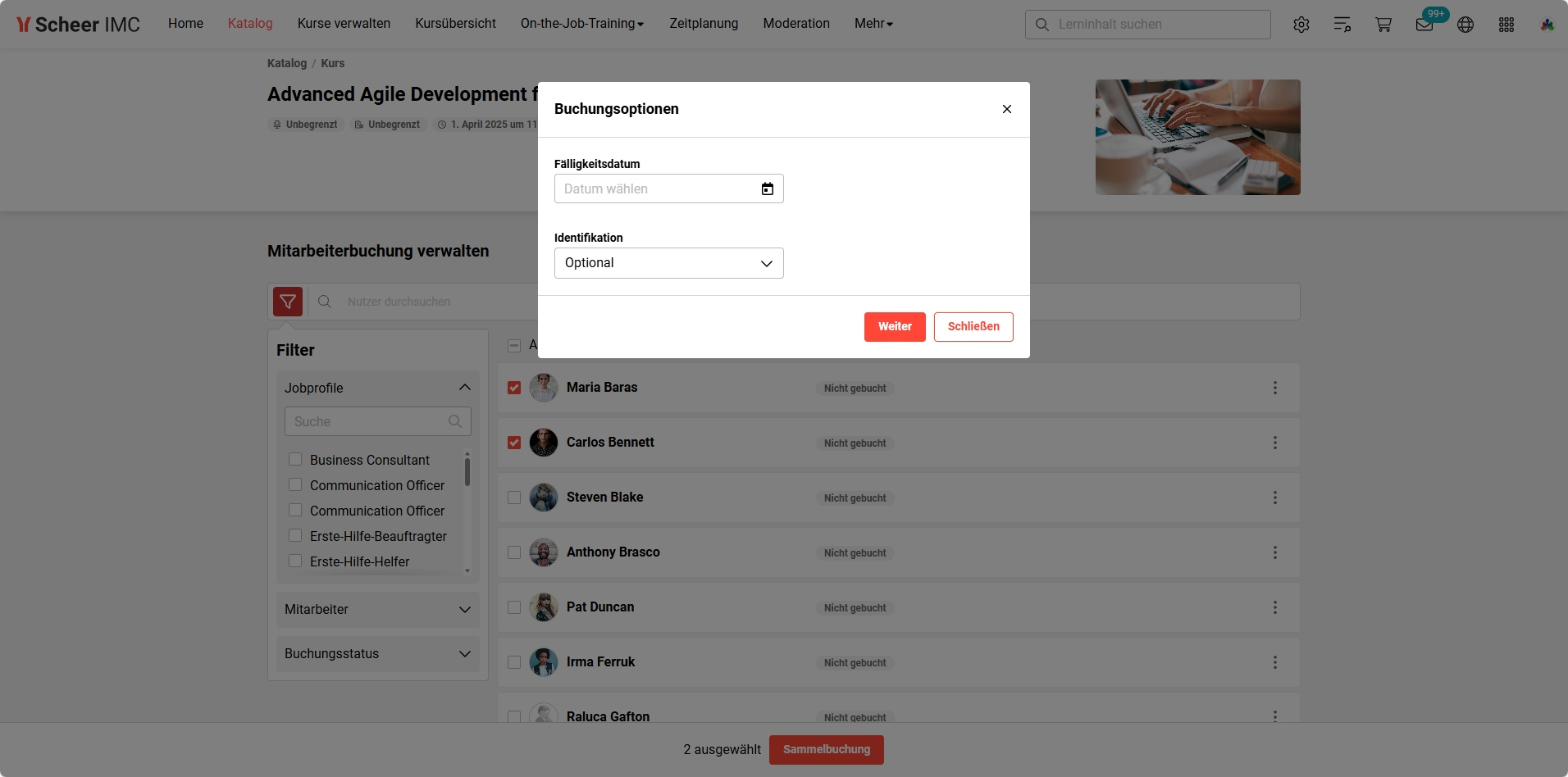Expand the Buchungsstatus filter section
This screenshot has width=1568, height=777.
tap(378, 654)
